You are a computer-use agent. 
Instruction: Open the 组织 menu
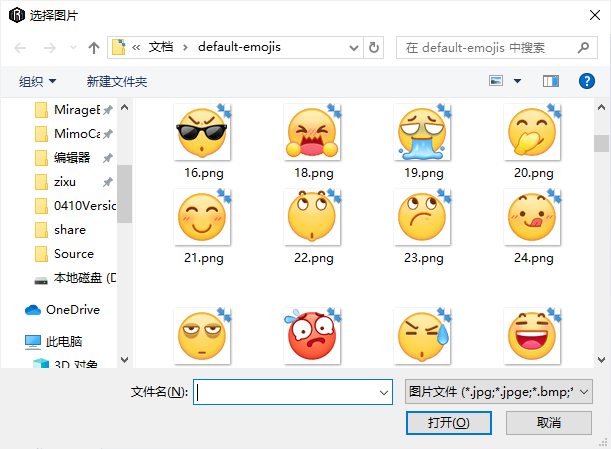(38, 81)
